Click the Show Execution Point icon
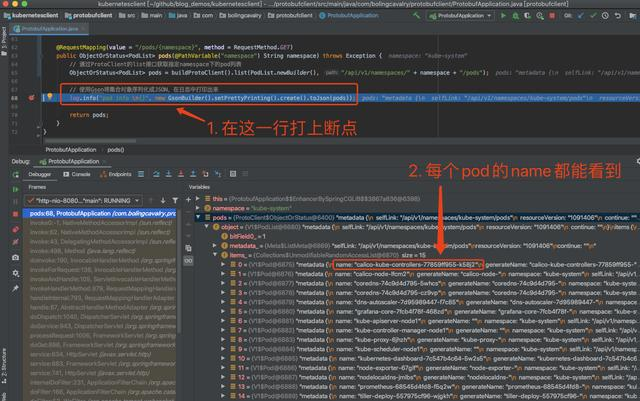640x401 pixels. [141, 174]
